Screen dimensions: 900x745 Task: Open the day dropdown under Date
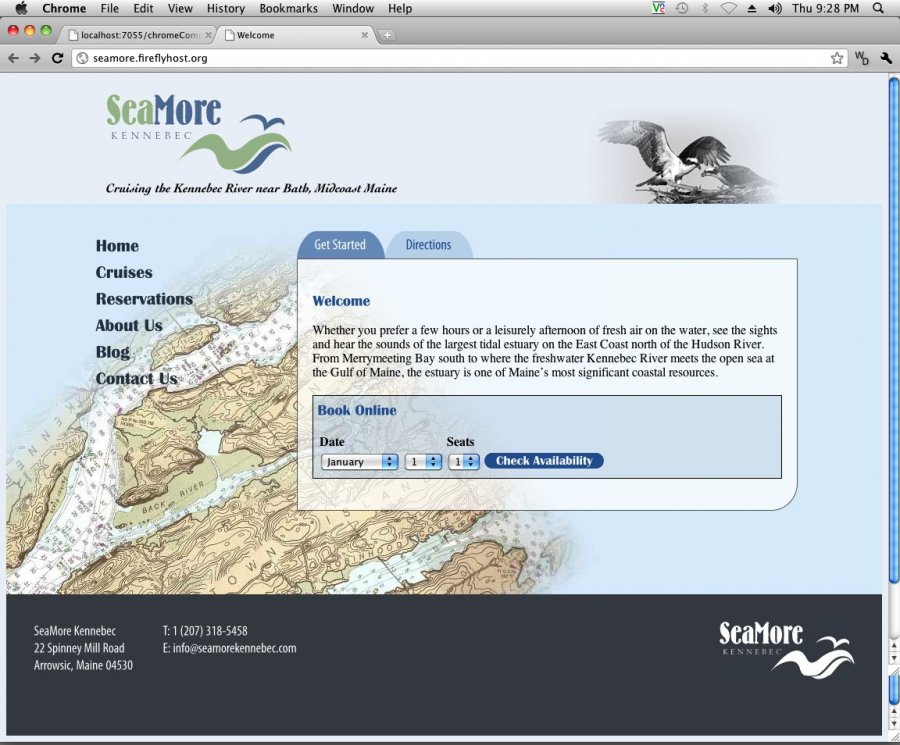[x=423, y=461]
